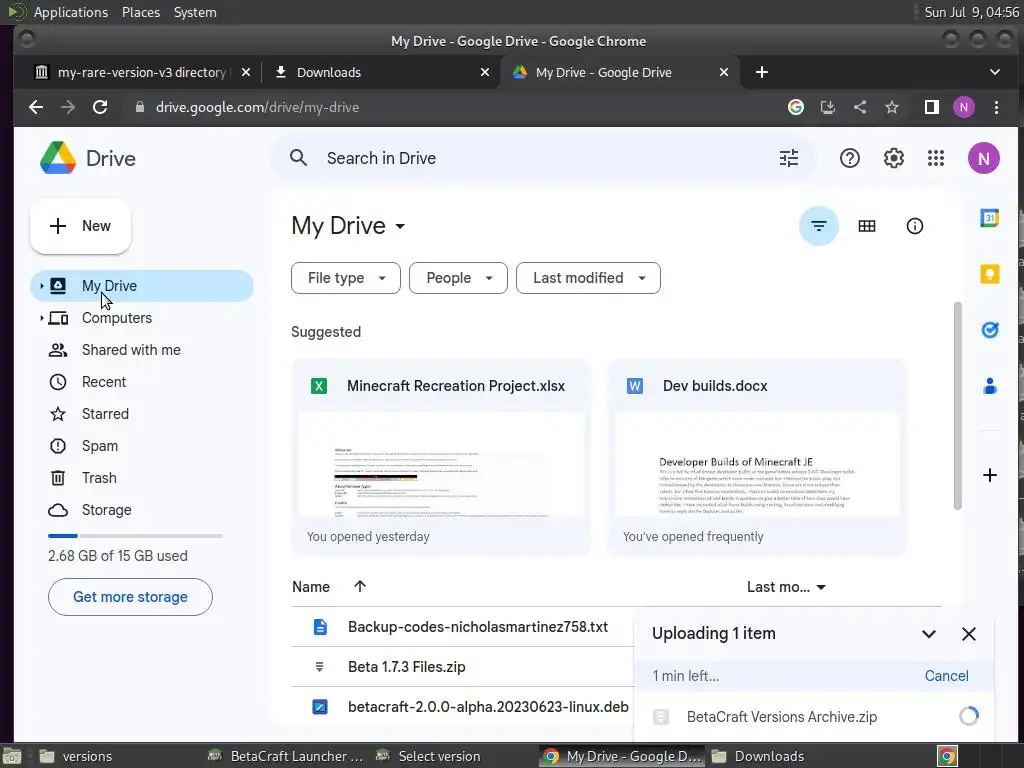Open the System menu
This screenshot has width=1024, height=768.
click(195, 12)
